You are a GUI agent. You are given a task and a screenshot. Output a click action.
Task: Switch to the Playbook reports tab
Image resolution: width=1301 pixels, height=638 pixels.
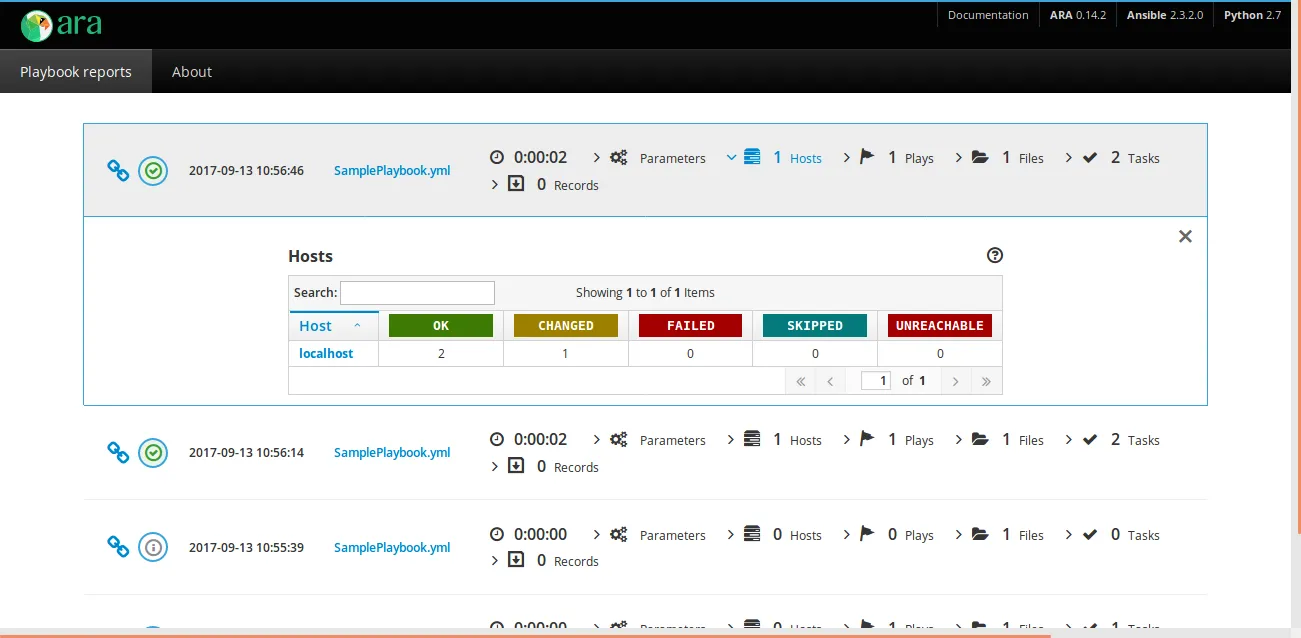pyautogui.click(x=75, y=71)
